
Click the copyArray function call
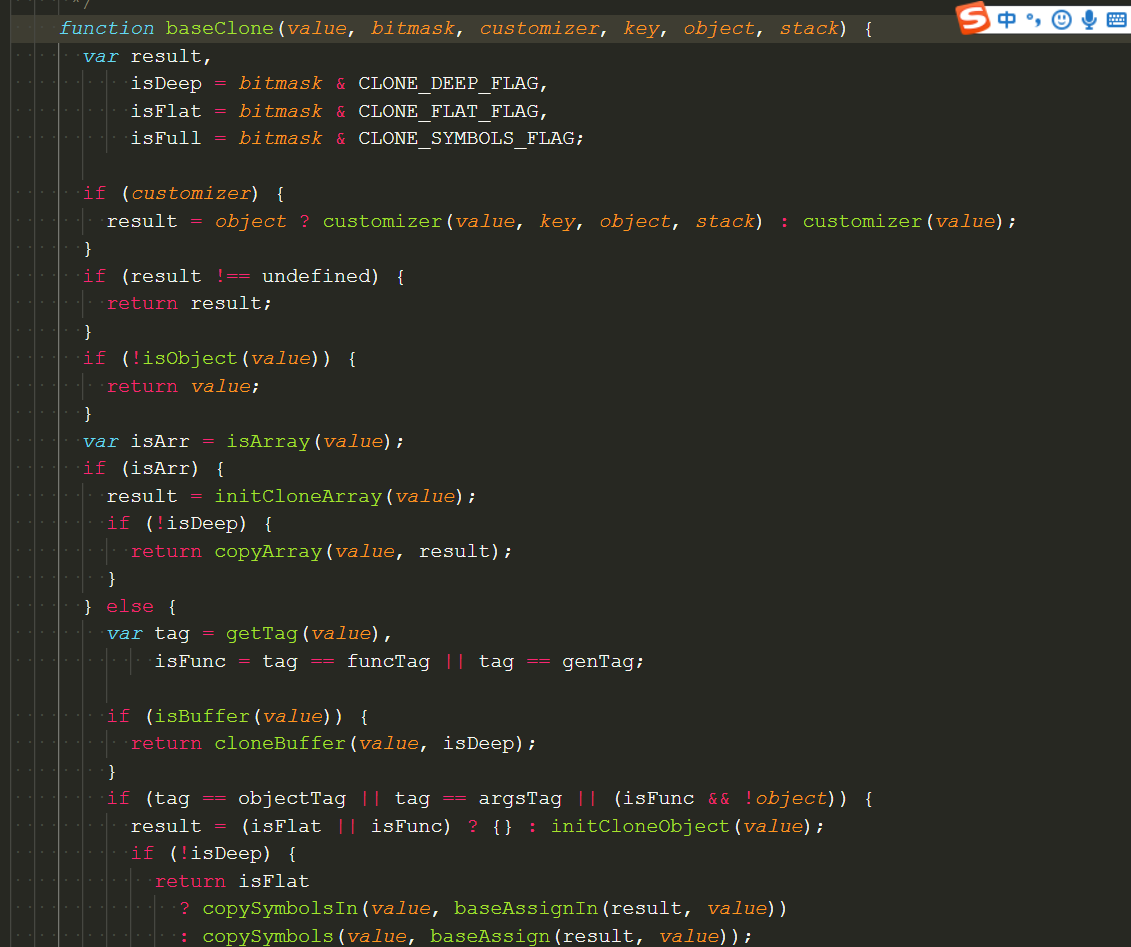pyautogui.click(x=268, y=552)
